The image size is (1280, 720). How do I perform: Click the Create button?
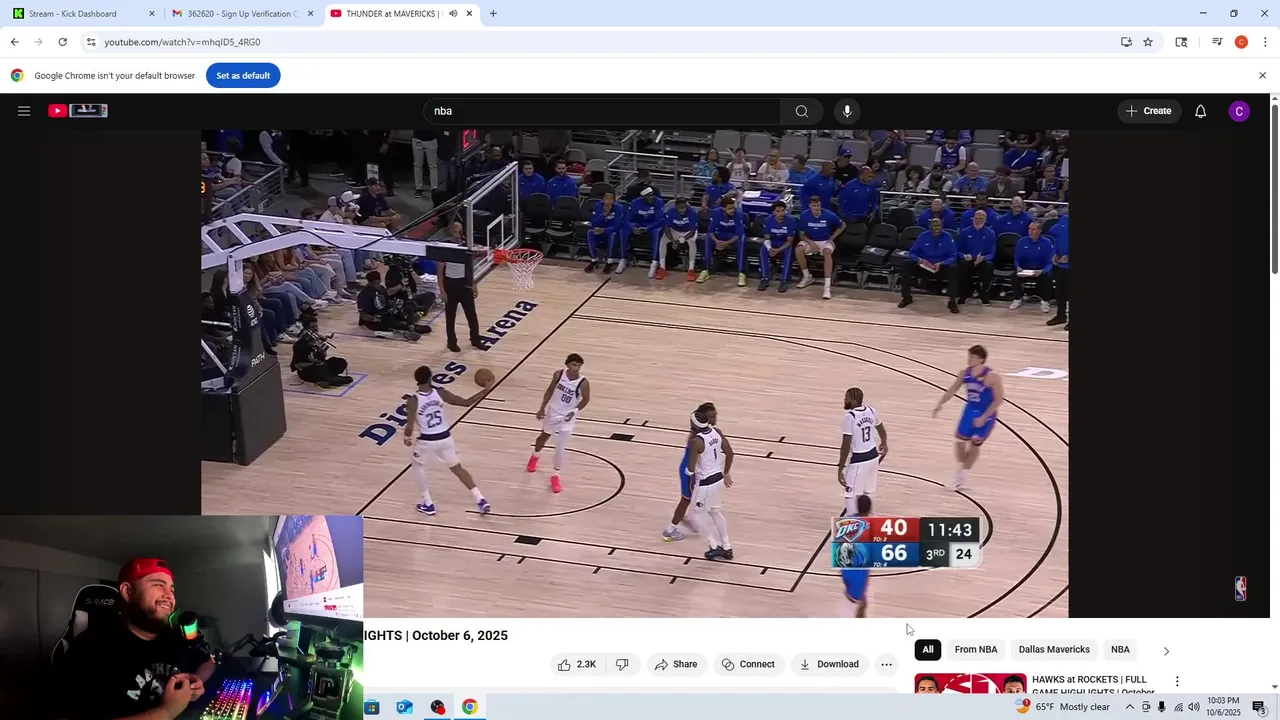pos(1148,111)
